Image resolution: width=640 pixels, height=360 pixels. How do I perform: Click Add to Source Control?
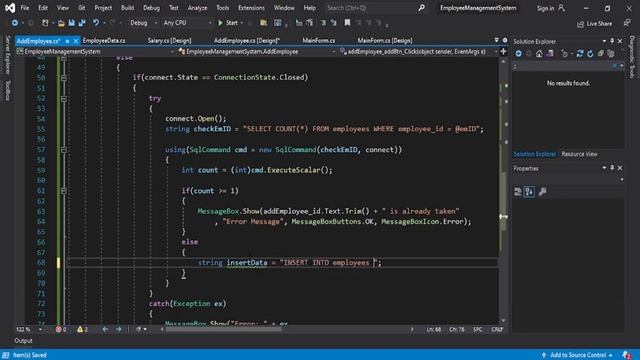point(578,355)
